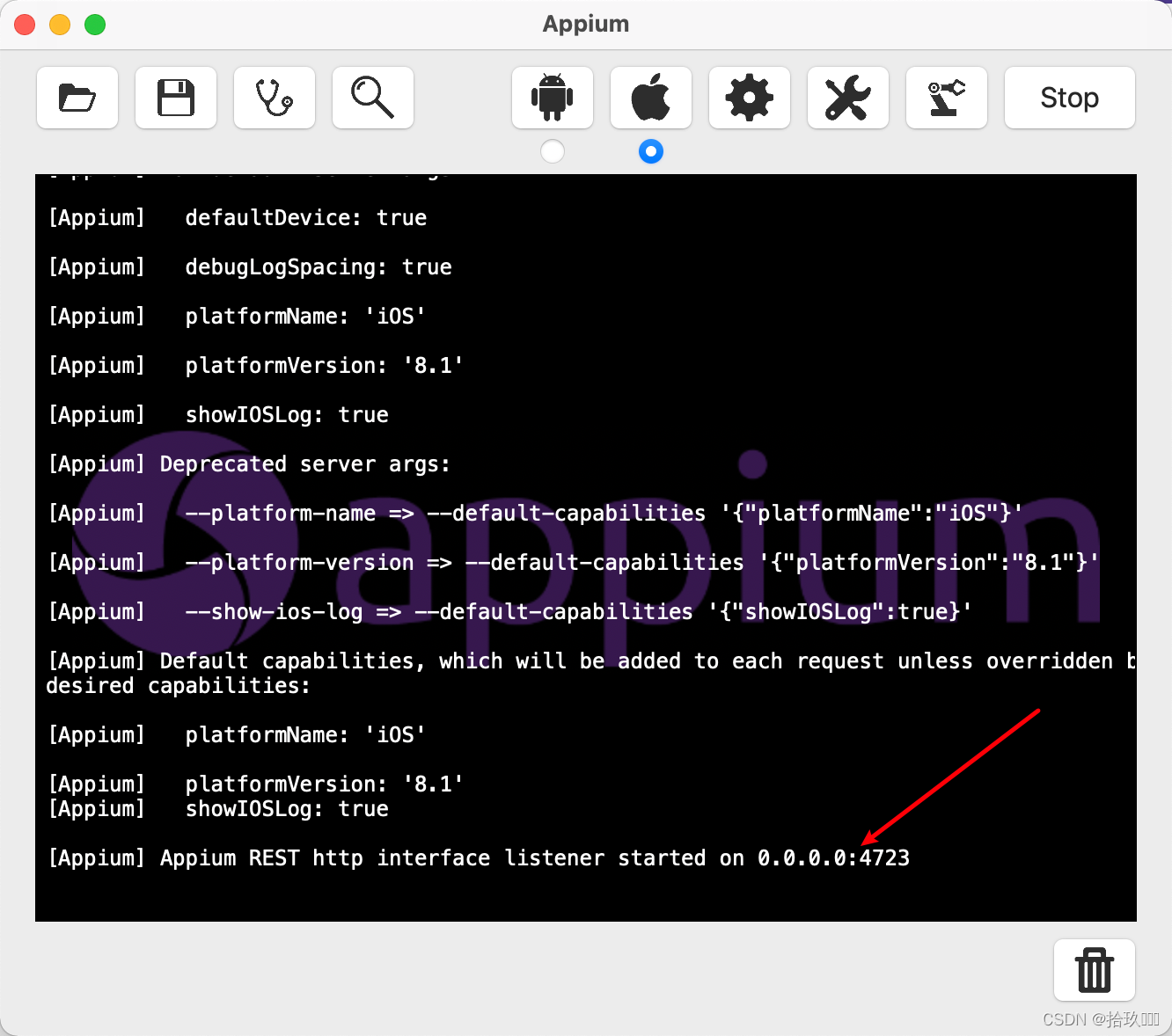Deselect the currently active iOS platform toggle
Screen dimensions: 1172x1036
(650, 151)
